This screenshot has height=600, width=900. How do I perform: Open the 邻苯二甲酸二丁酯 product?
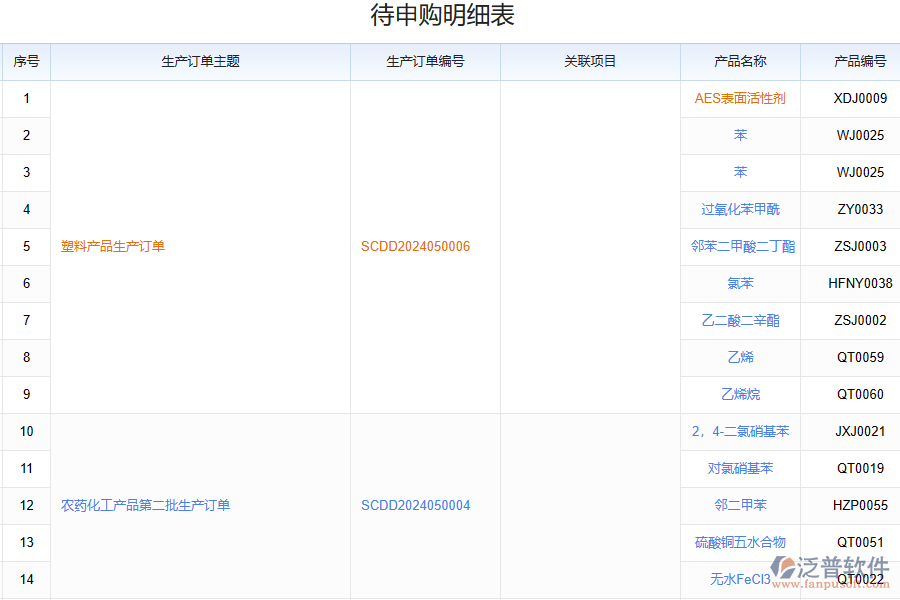[742, 246]
